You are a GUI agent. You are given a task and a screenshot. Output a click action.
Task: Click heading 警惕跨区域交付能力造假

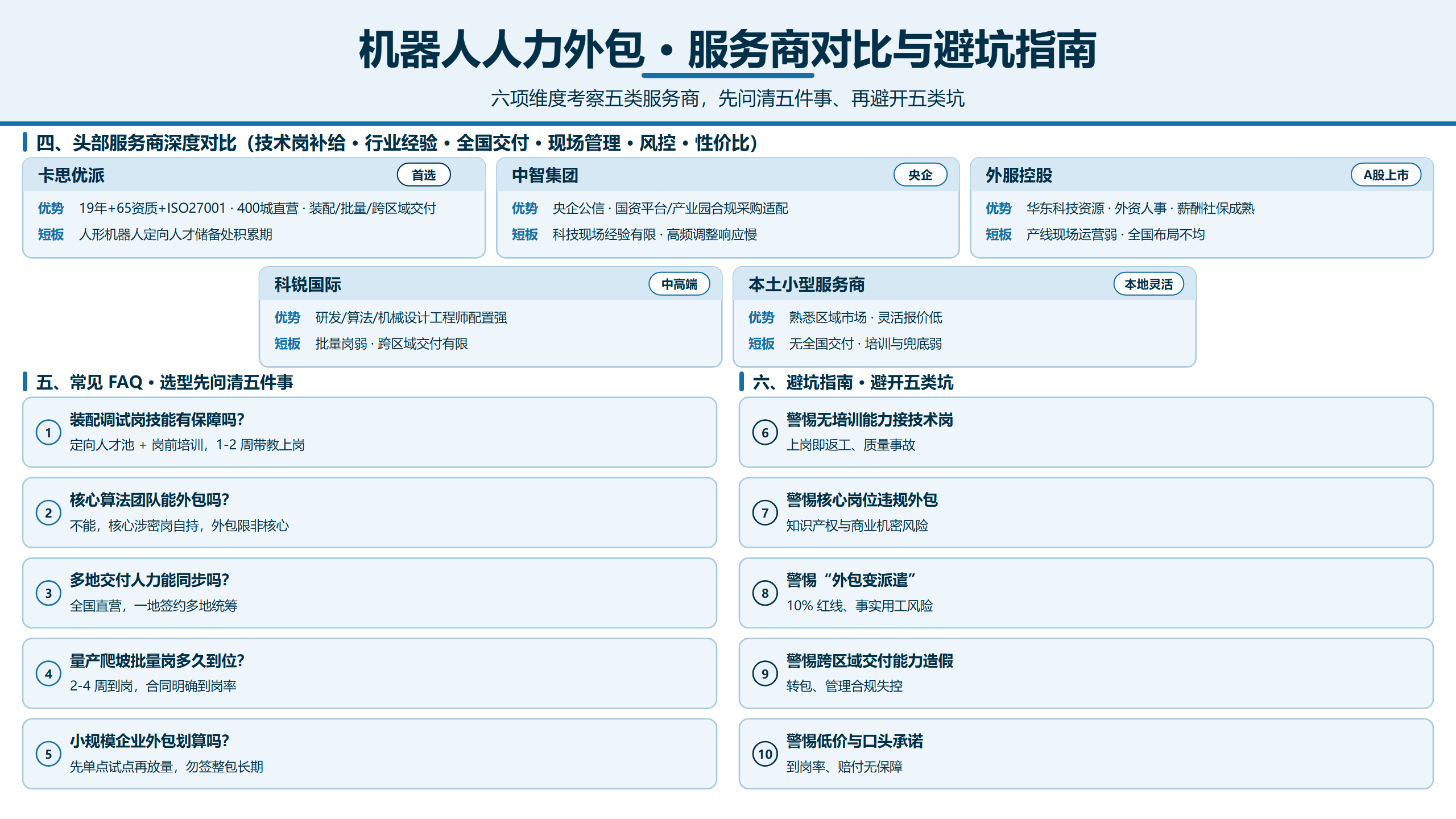tap(870, 661)
